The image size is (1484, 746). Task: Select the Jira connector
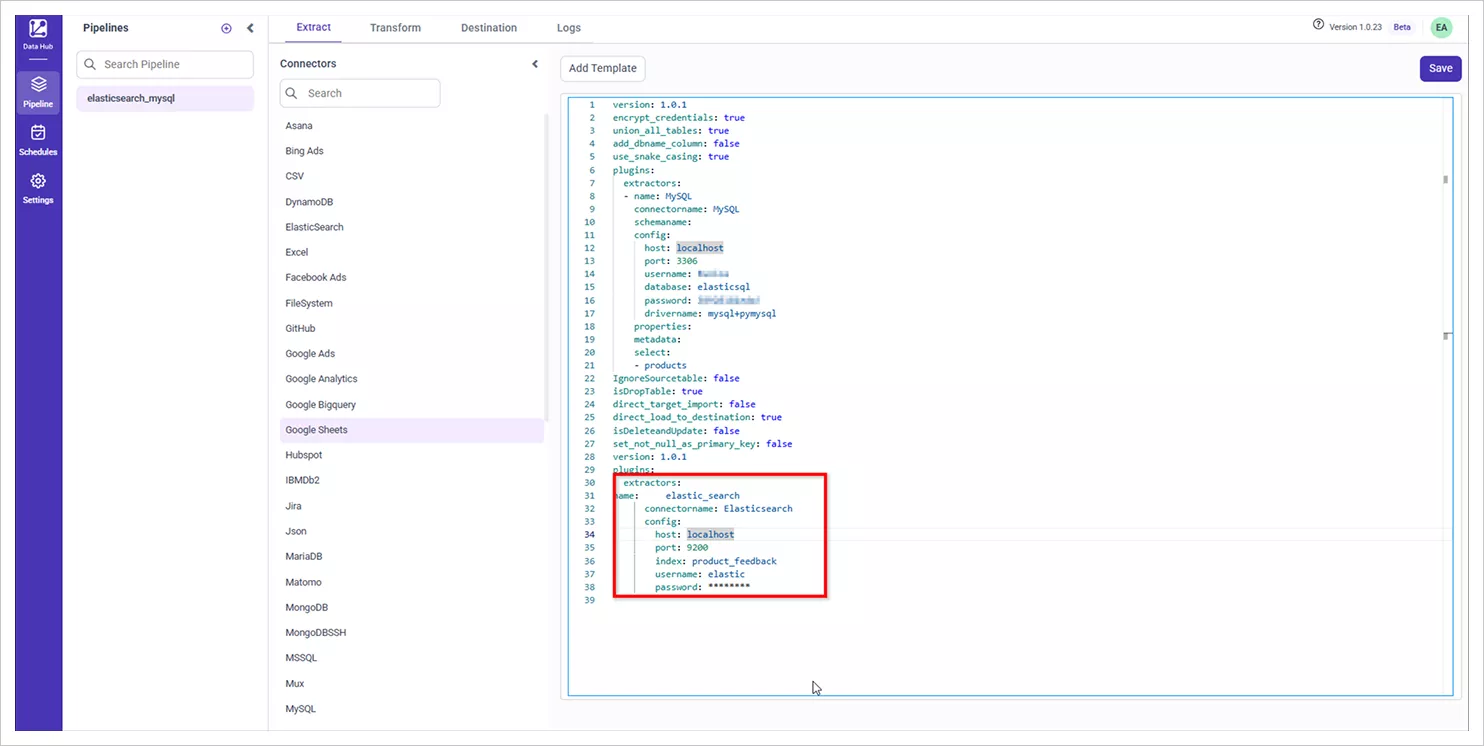[x=412, y=506]
